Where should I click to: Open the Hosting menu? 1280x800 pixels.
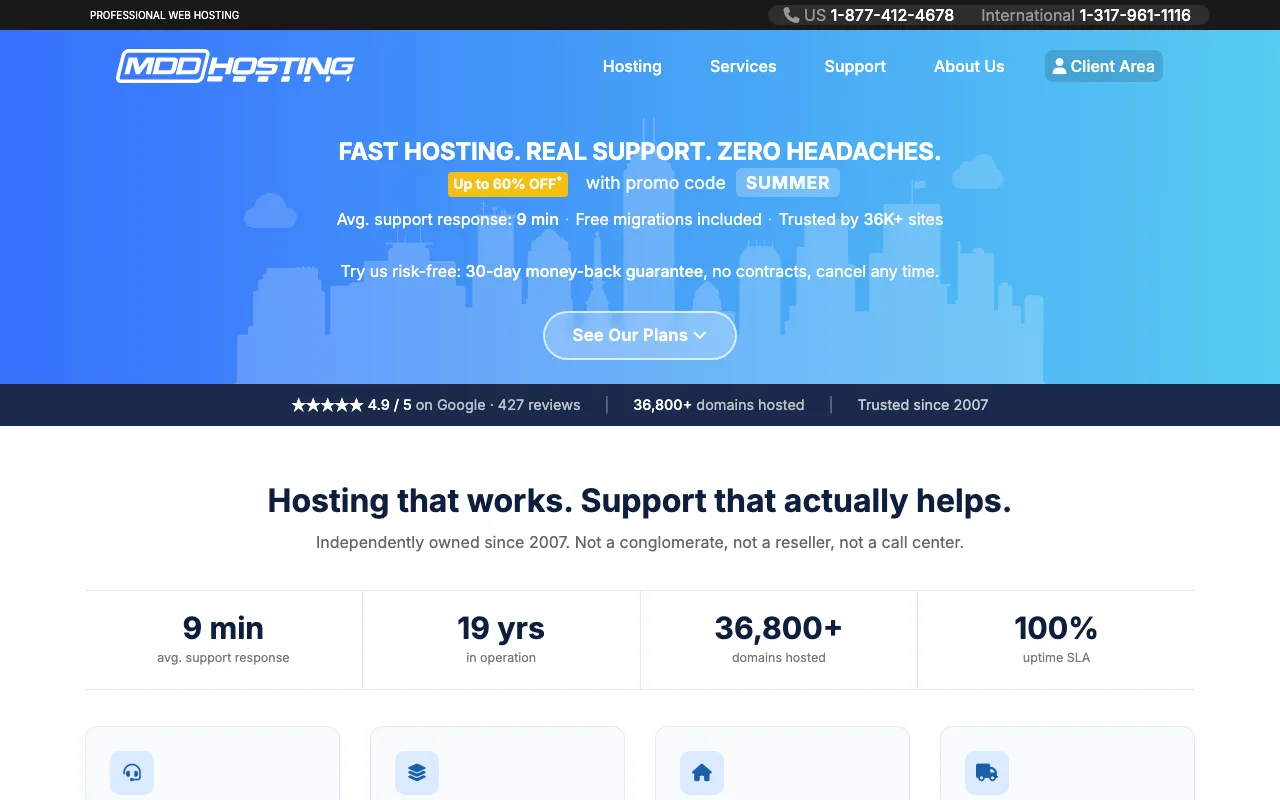632,66
